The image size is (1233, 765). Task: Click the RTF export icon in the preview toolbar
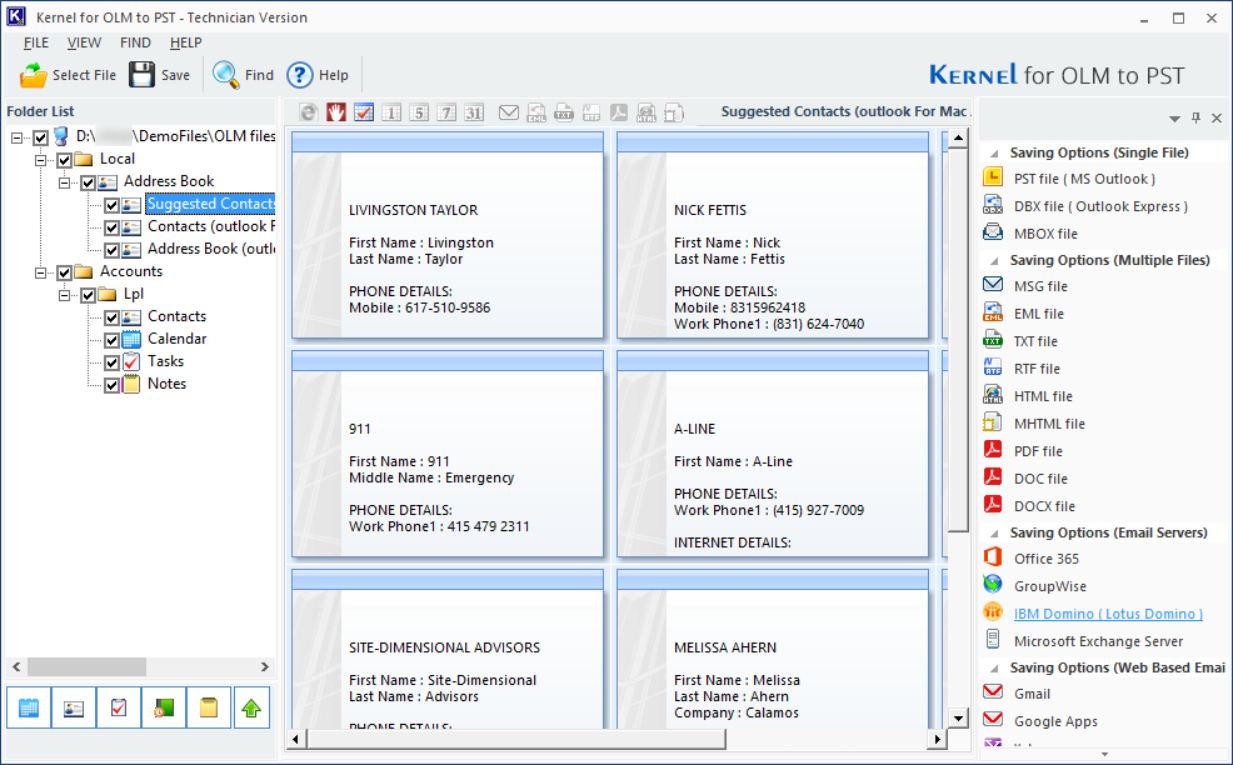[x=592, y=113]
